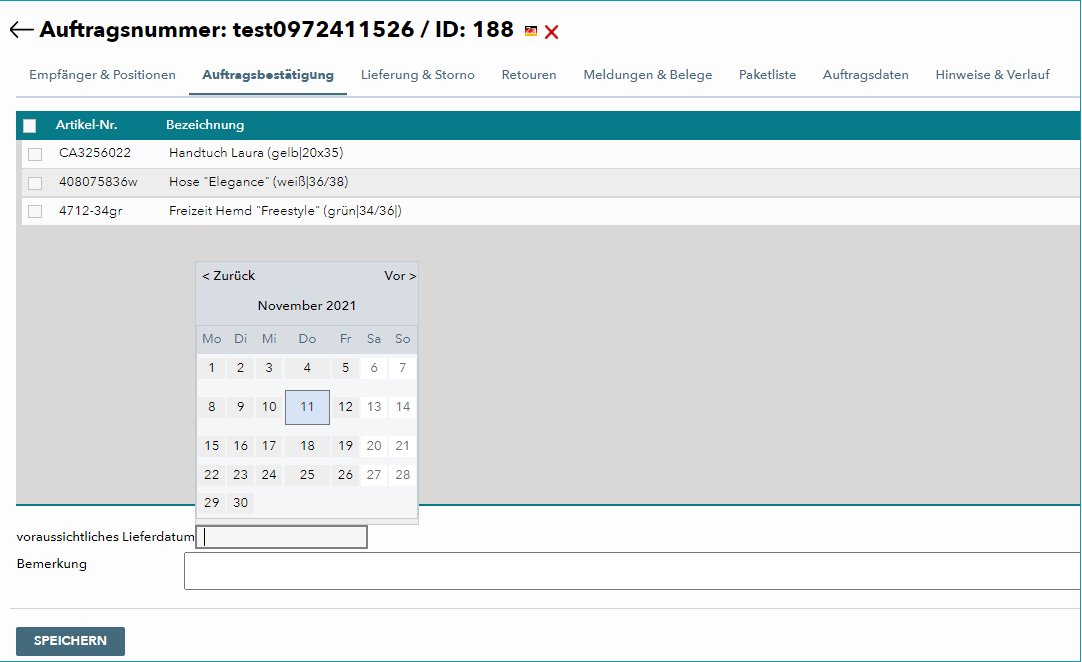Click the Freizeit Hemd "Freestyle" description
The height and width of the screenshot is (662, 1082).
[285, 211]
